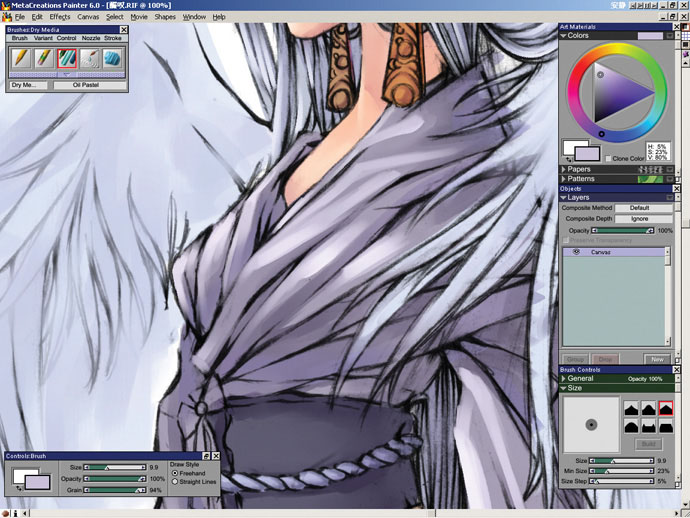
Task: Open the Oil Pastel variant dropdown
Action: click(90, 85)
